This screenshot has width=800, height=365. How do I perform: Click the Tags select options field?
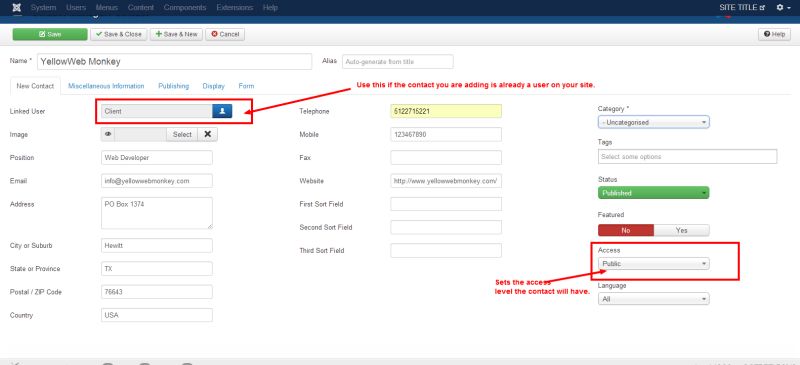[687, 157]
